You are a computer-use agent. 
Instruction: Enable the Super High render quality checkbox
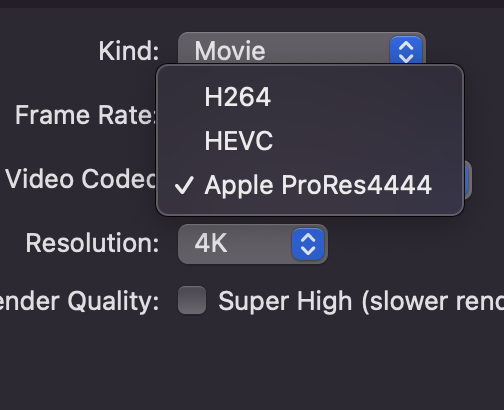192,300
